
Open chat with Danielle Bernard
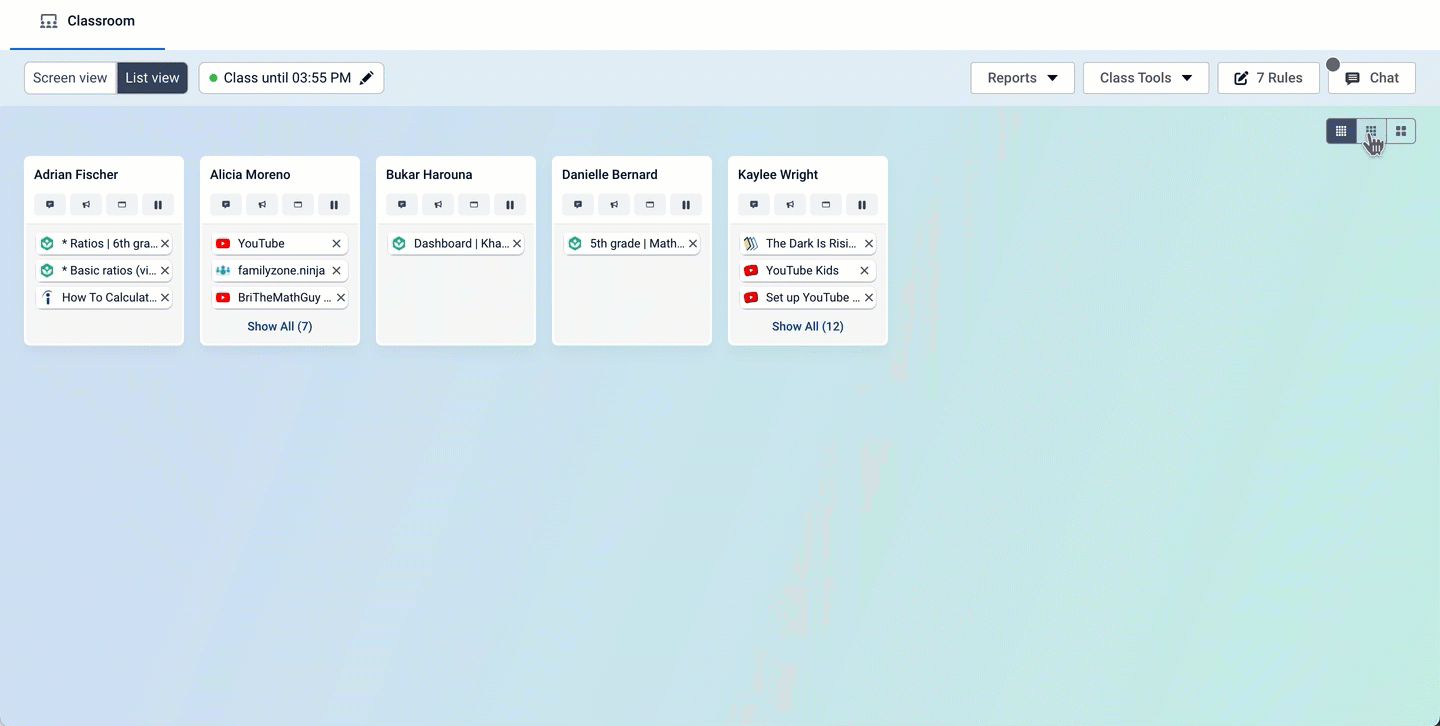click(578, 205)
